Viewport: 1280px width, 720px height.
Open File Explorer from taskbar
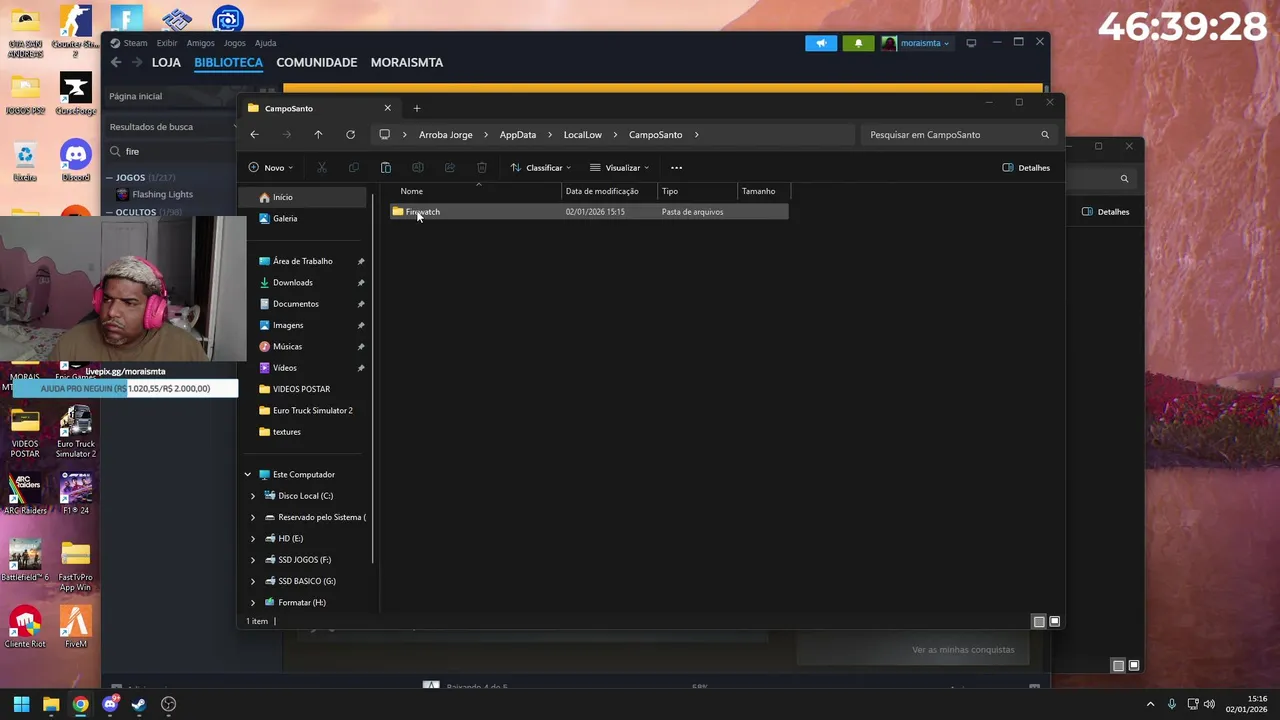51,704
